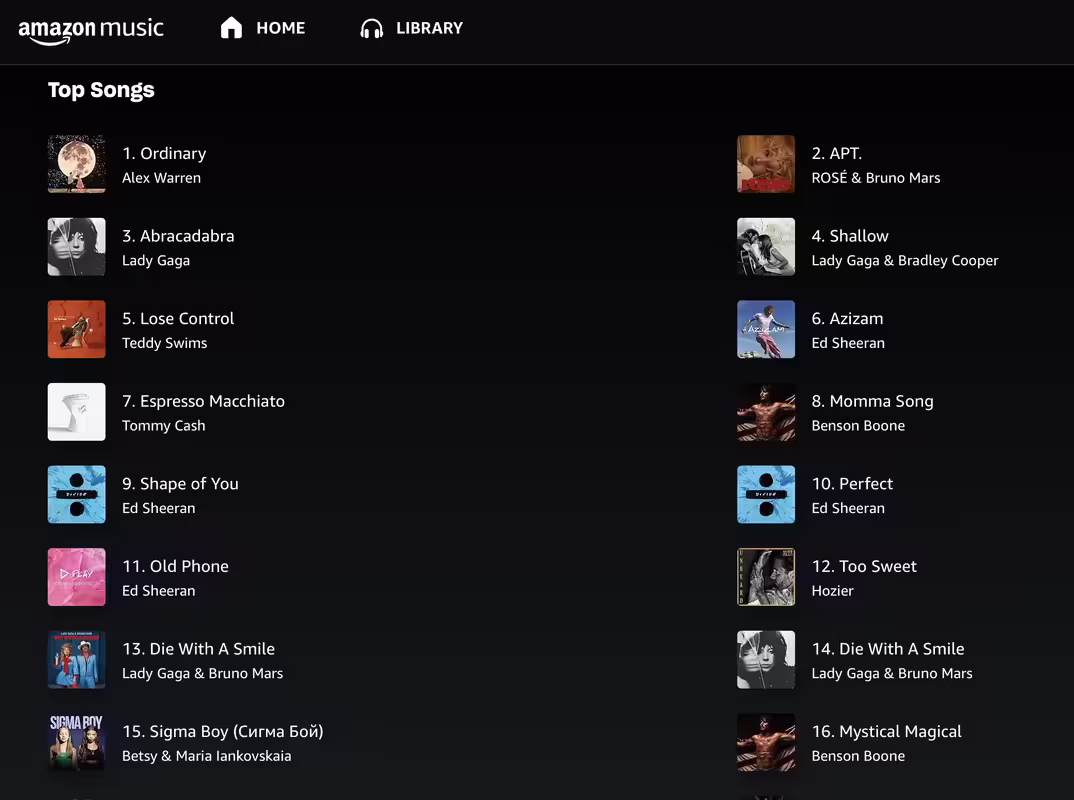Open the APT. album artwork
This screenshot has height=800, width=1074.
[766, 164]
